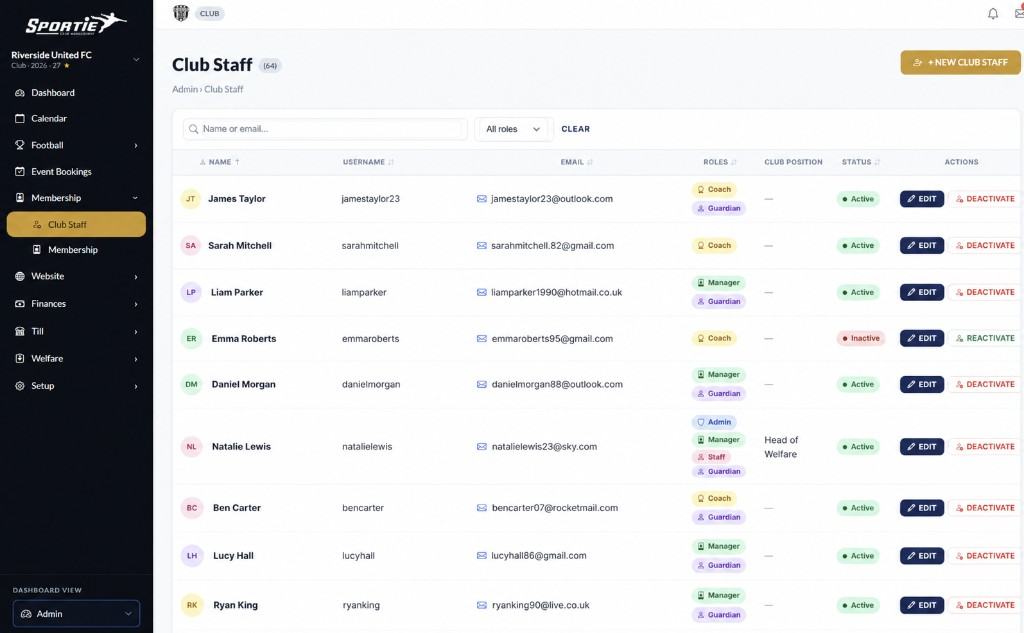Click the Finances icon in sidebar
The width and height of the screenshot is (1024, 633).
tap(20, 304)
